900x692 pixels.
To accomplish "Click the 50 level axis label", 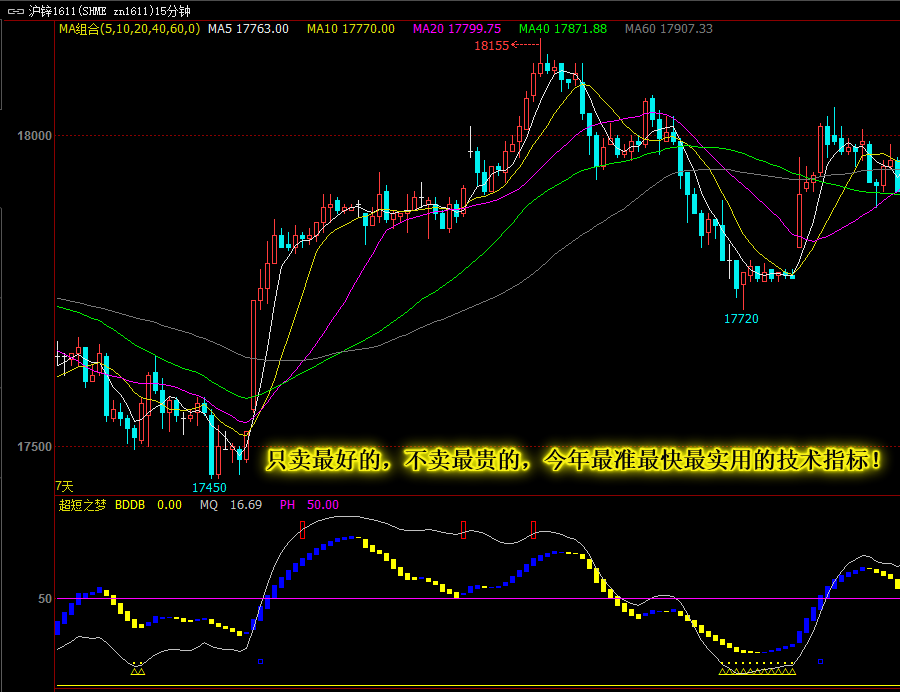I will click(45, 599).
